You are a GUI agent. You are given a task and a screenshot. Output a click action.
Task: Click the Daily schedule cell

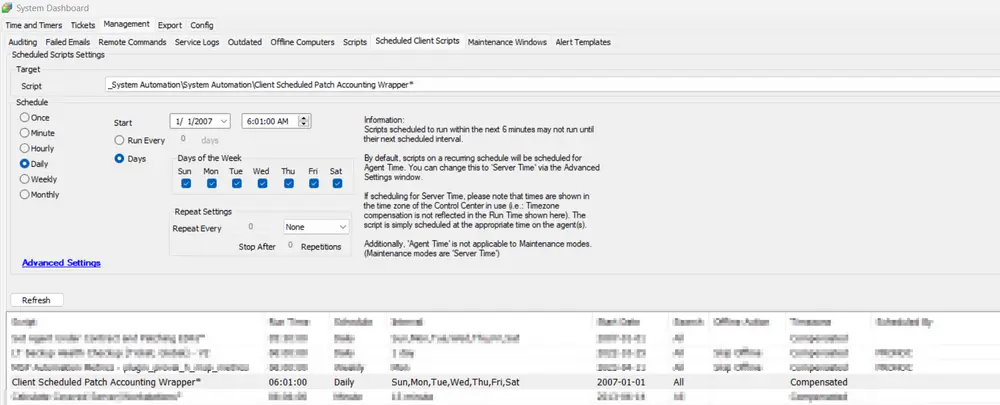[x=344, y=382]
